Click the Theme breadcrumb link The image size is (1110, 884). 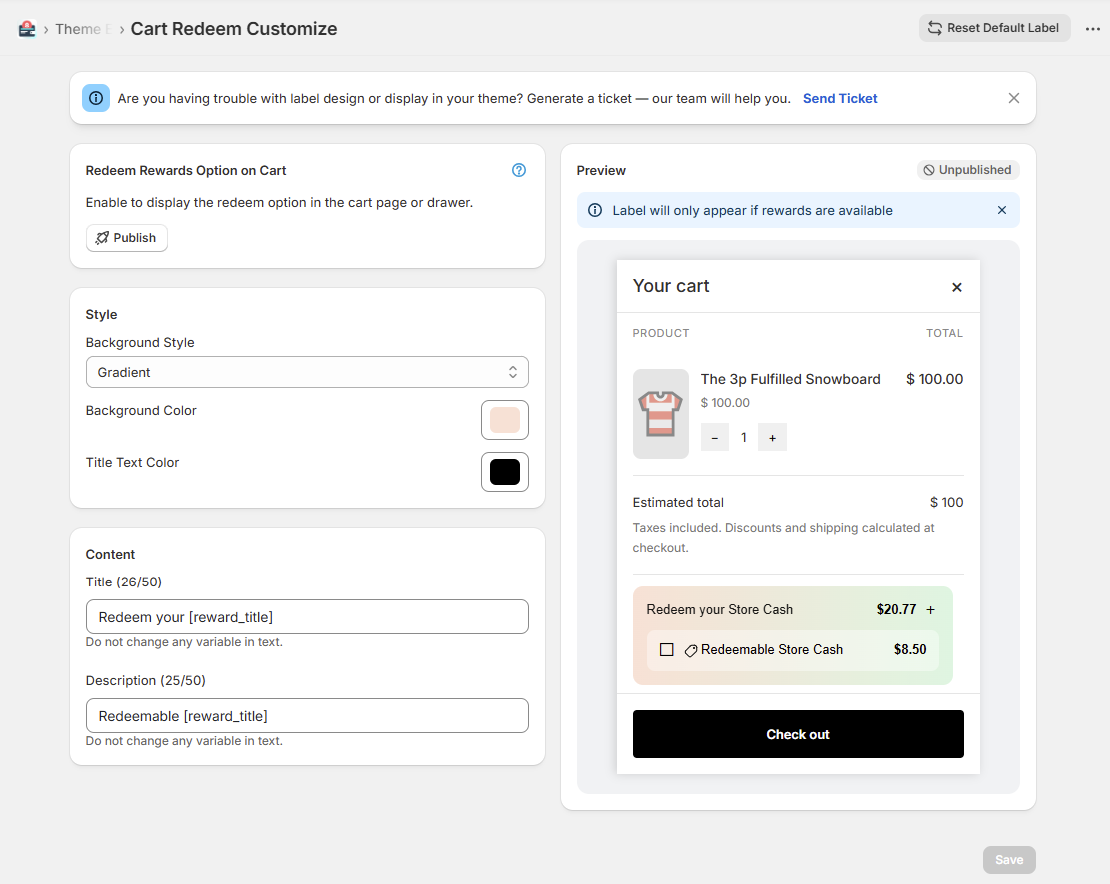pyautogui.click(x=80, y=28)
